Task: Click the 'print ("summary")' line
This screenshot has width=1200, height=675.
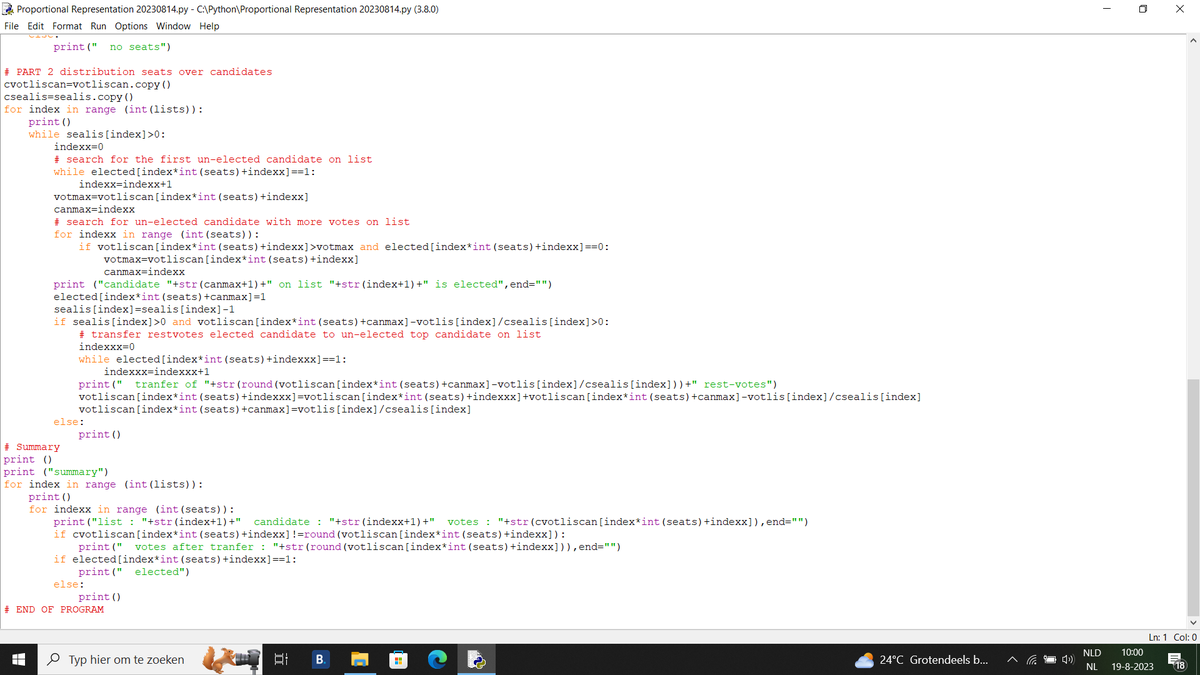Action: click(x=56, y=472)
